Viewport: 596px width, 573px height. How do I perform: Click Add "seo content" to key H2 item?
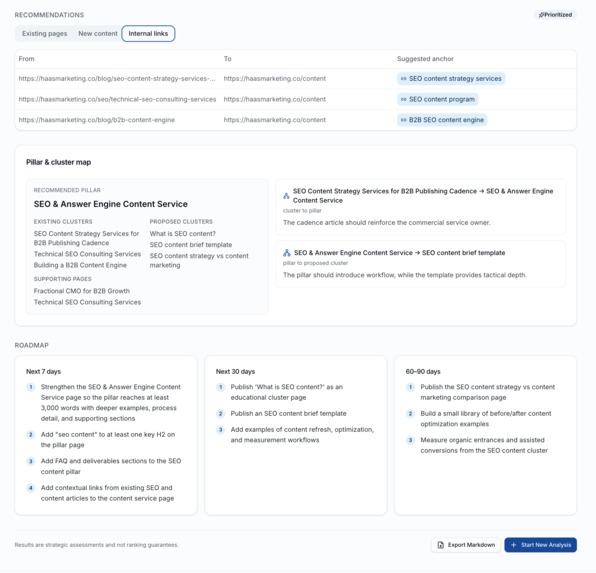[108, 440]
